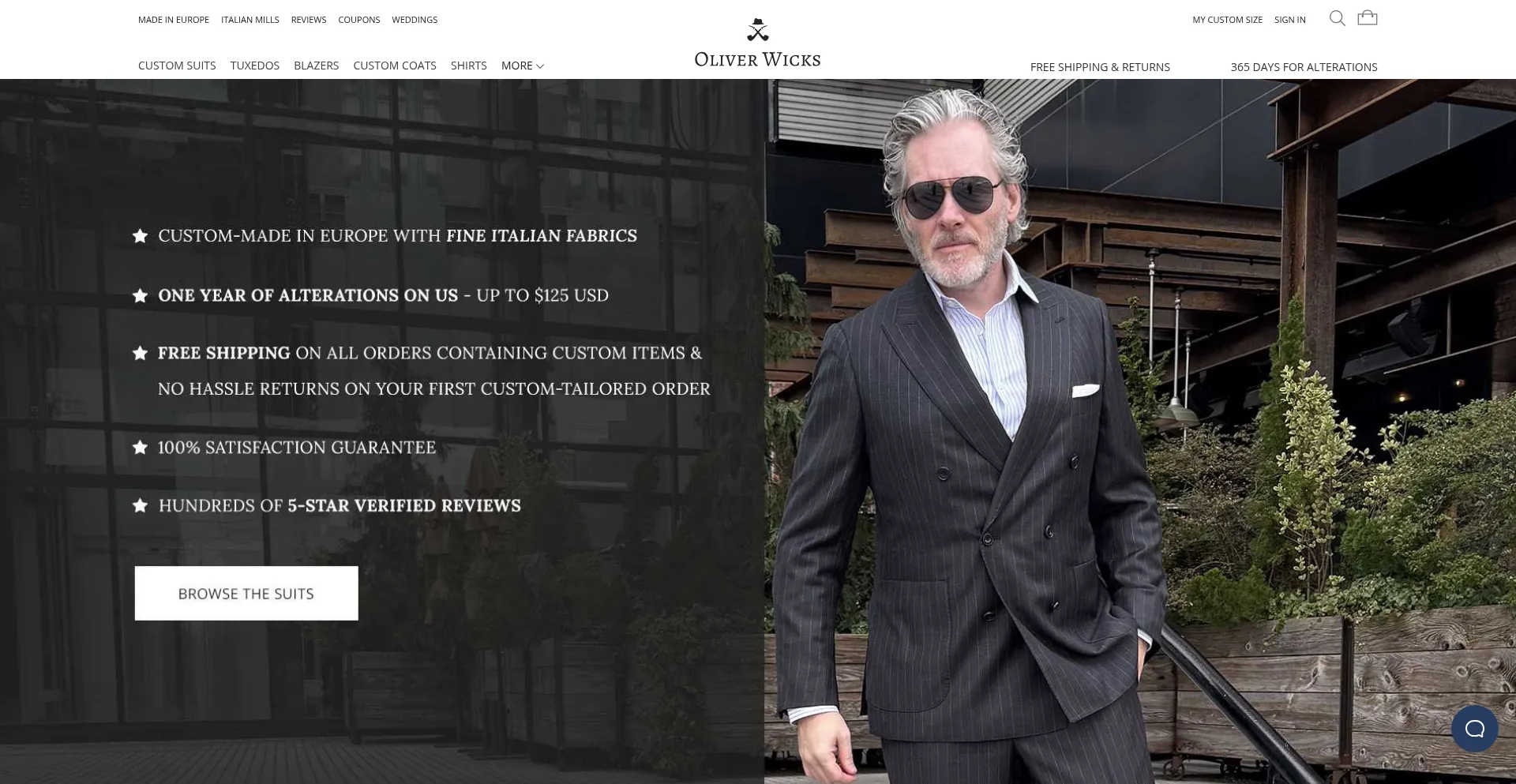Go to Tuxedos category
Image resolution: width=1516 pixels, height=784 pixels.
tap(255, 66)
